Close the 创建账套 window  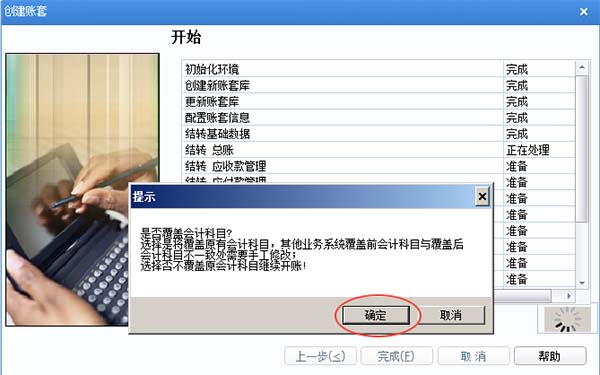[x=584, y=12]
